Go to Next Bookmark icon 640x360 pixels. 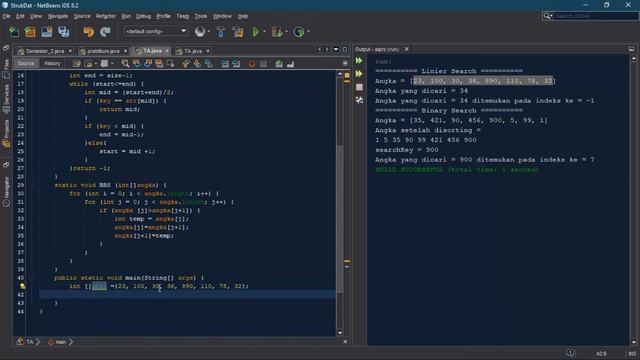(198, 64)
